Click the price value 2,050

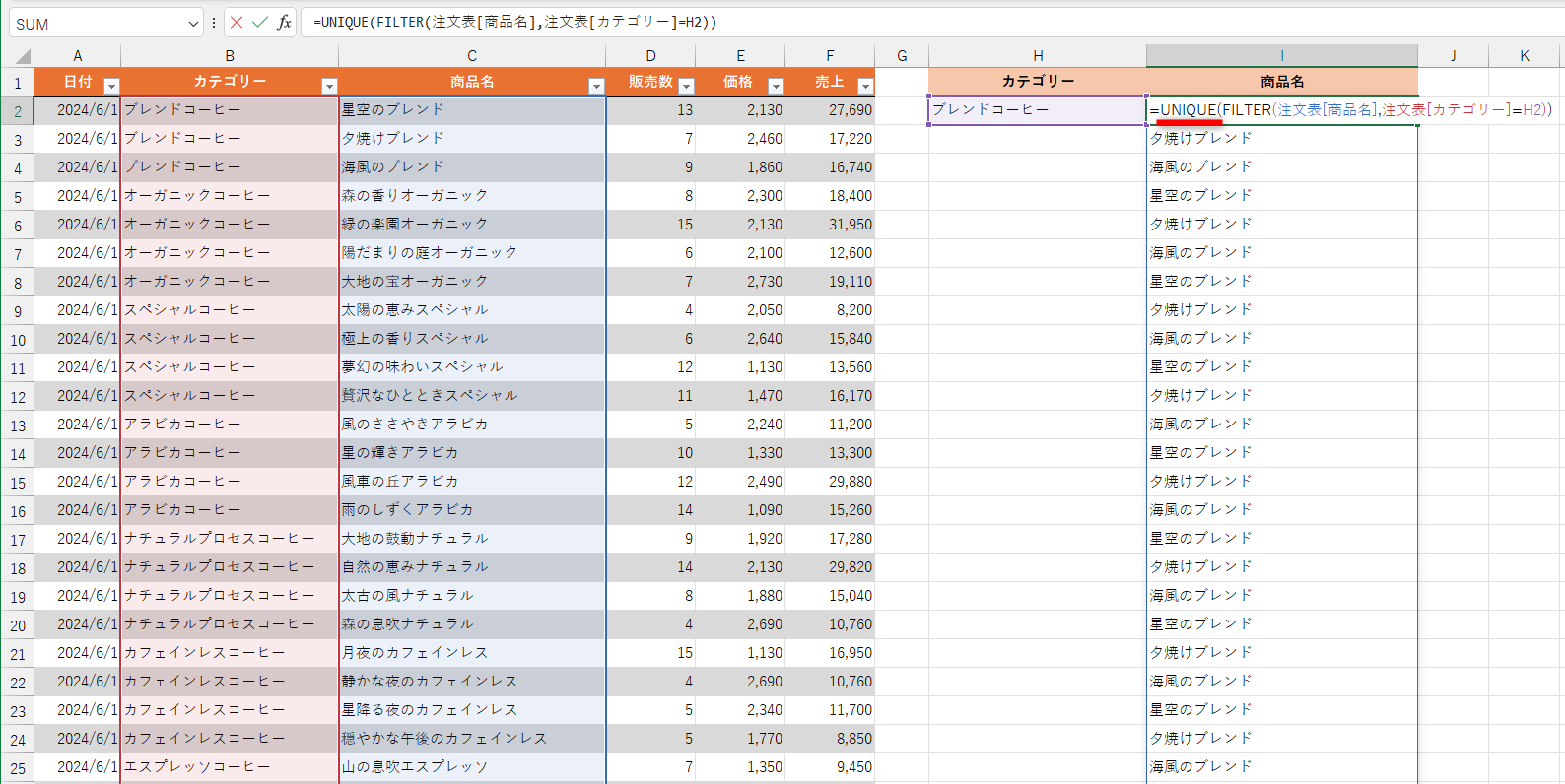pyautogui.click(x=740, y=310)
